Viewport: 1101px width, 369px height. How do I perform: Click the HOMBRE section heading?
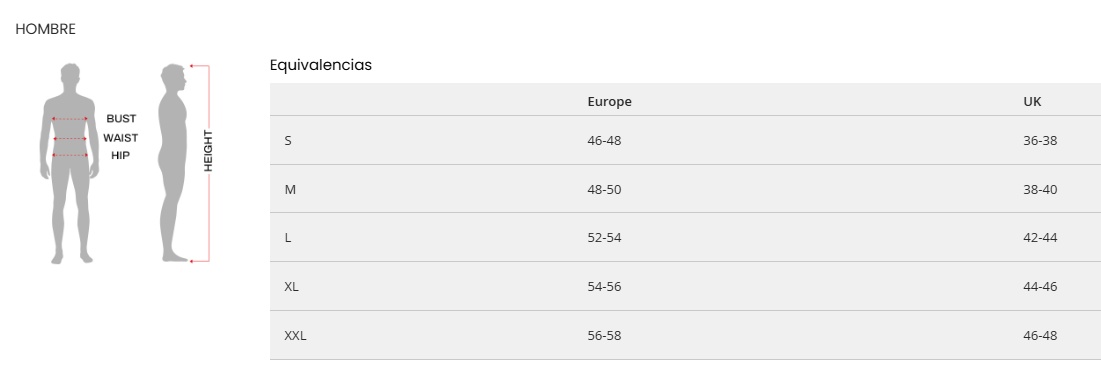(x=46, y=29)
